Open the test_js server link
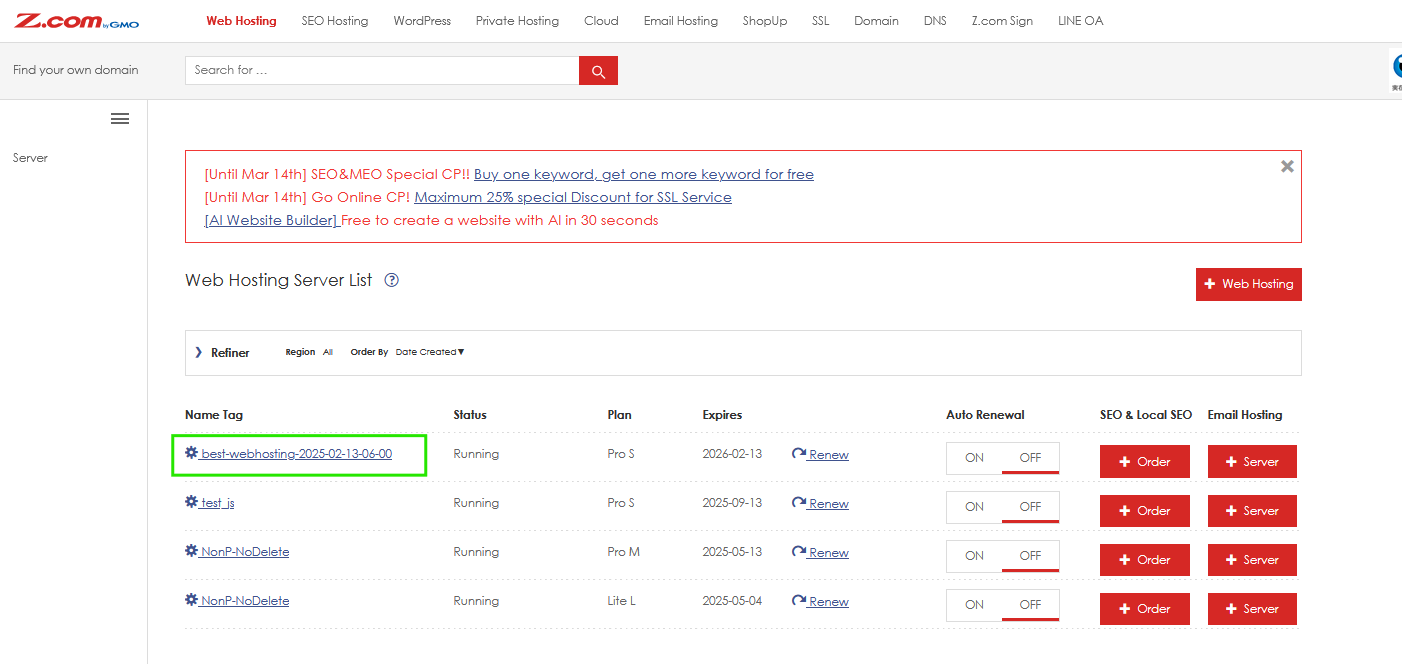This screenshot has width=1402, height=664. click(x=217, y=503)
